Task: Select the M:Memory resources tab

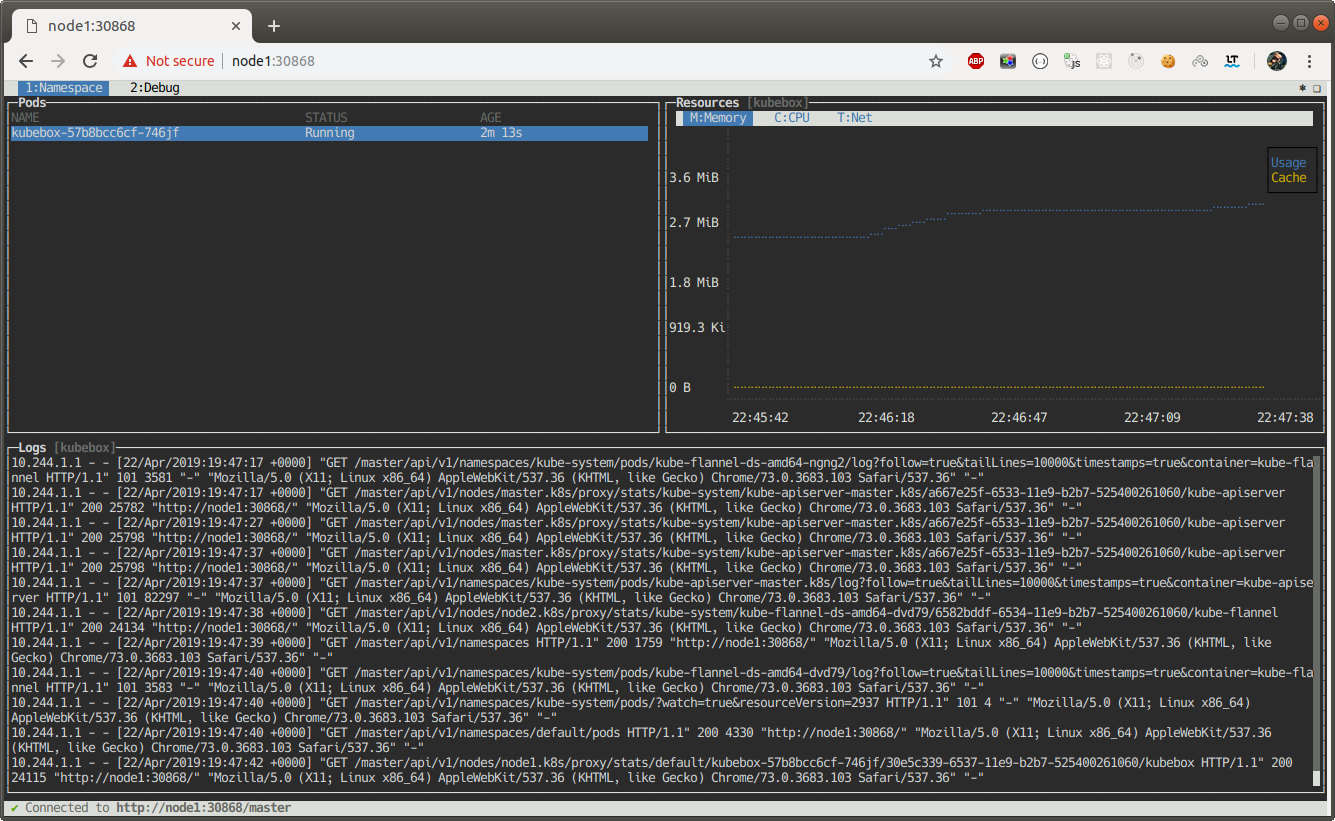Action: pyautogui.click(x=718, y=118)
